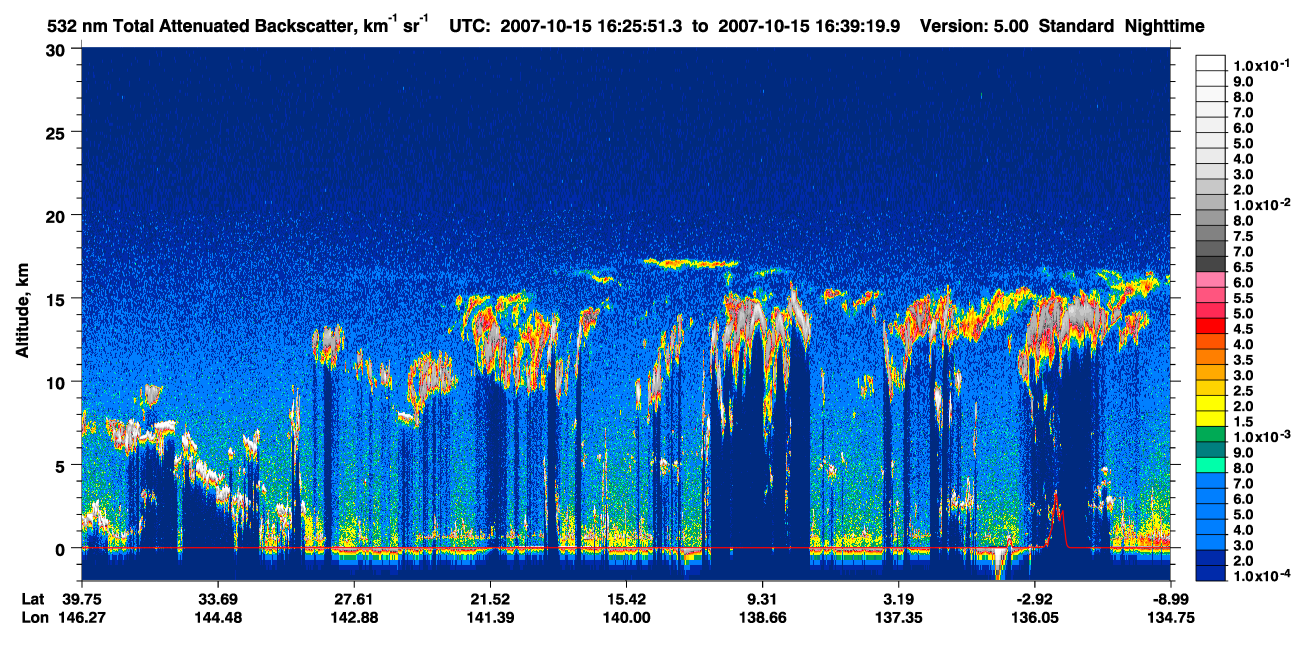
Task: Click longitude value '141.39'
Action: [x=490, y=617]
